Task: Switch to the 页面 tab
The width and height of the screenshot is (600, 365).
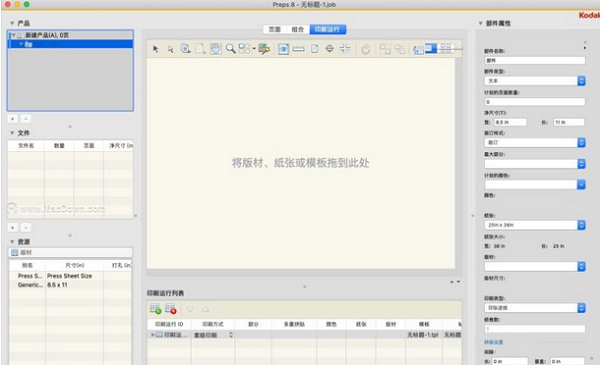Action: point(275,29)
